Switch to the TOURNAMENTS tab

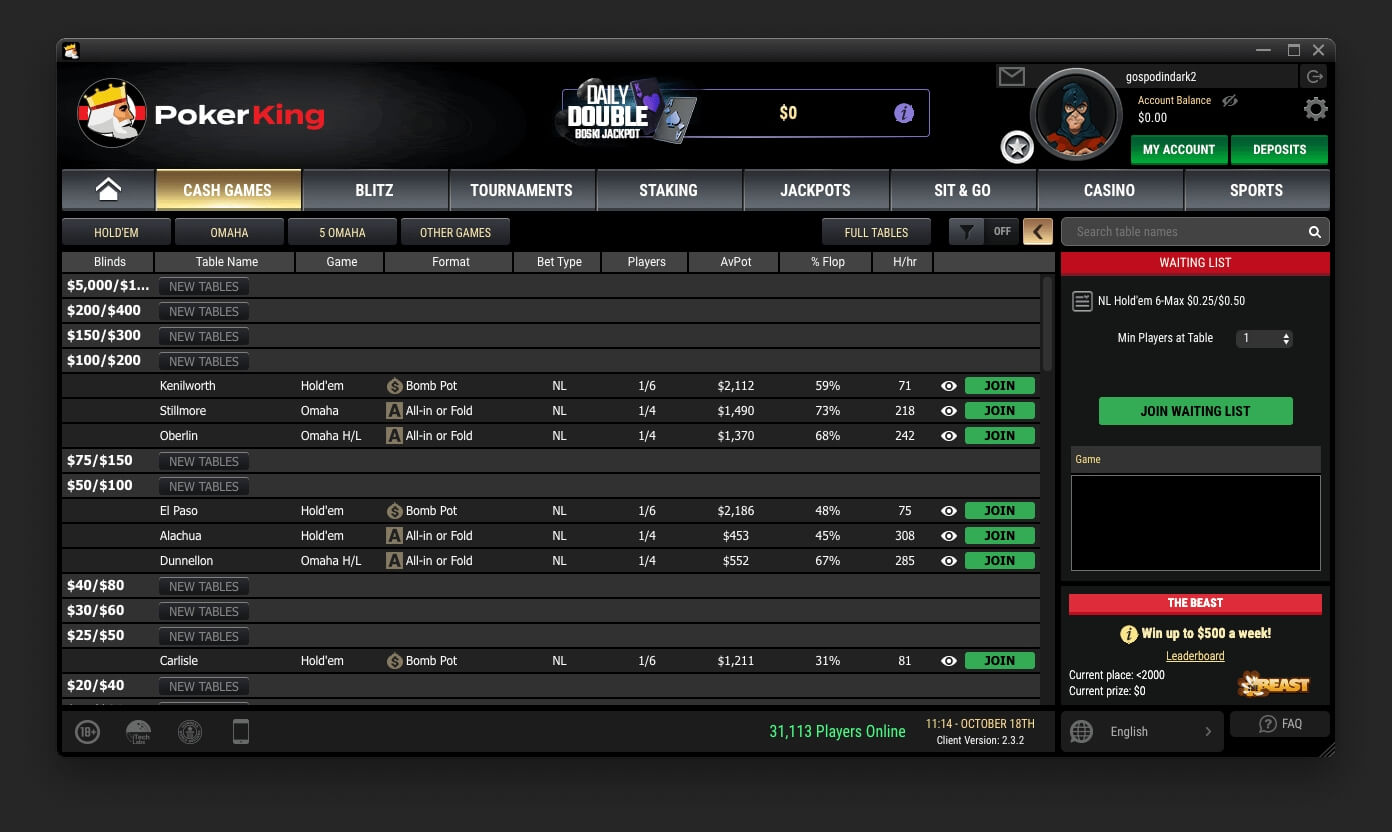(x=521, y=190)
